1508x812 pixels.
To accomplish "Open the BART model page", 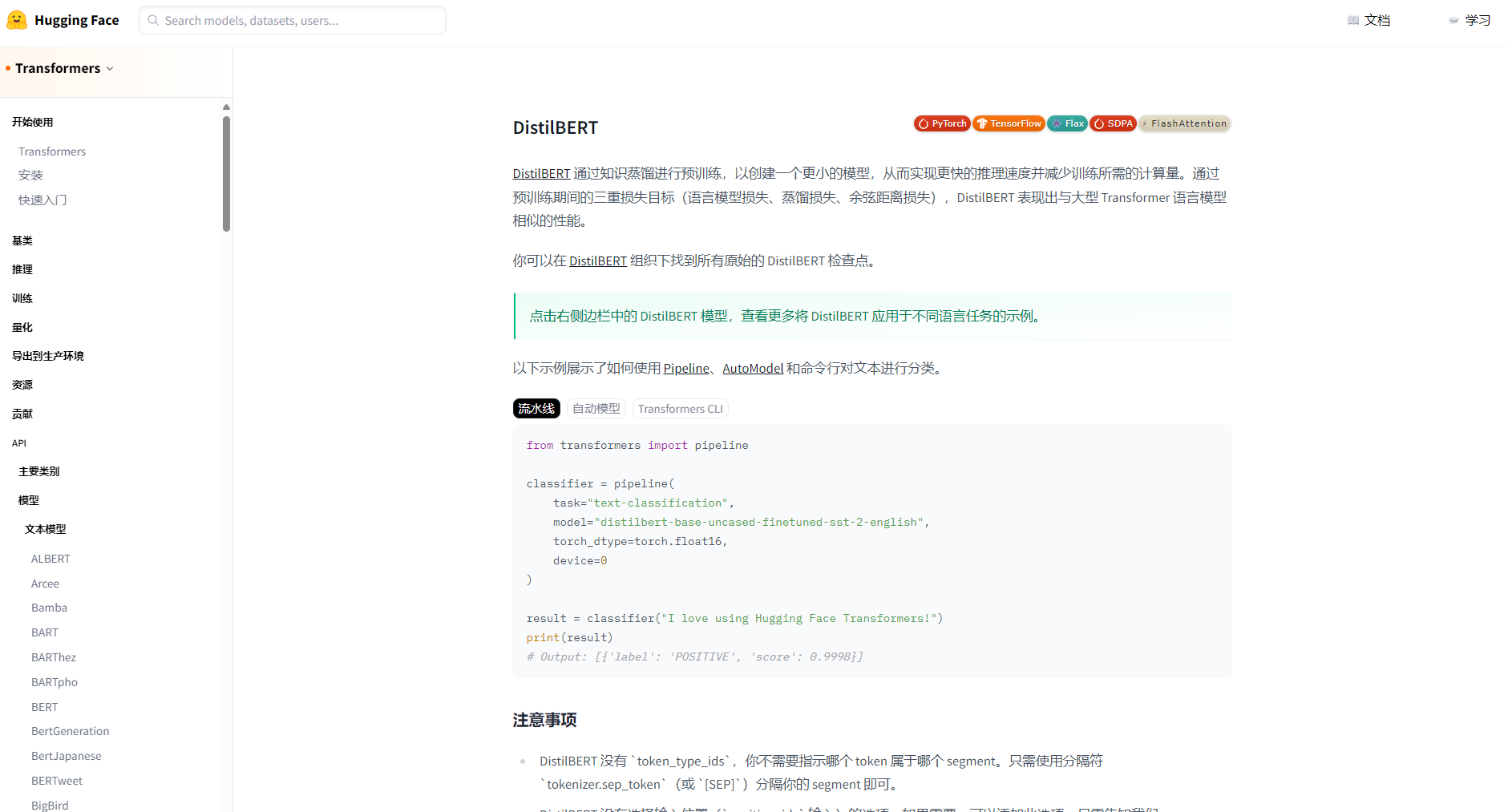I will (x=45, y=632).
